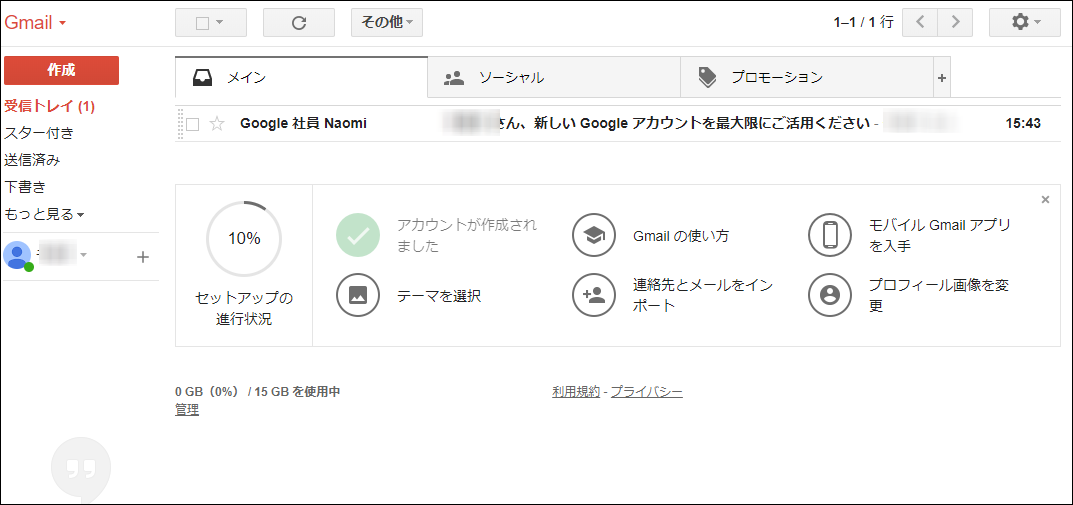1073x505 pixels.
Task: Click the テーマを選択 picture icon
Action: coord(357,295)
